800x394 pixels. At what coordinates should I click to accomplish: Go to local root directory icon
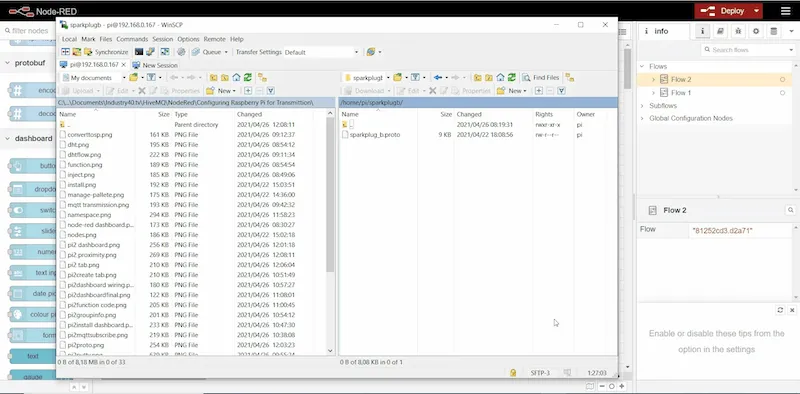point(224,78)
